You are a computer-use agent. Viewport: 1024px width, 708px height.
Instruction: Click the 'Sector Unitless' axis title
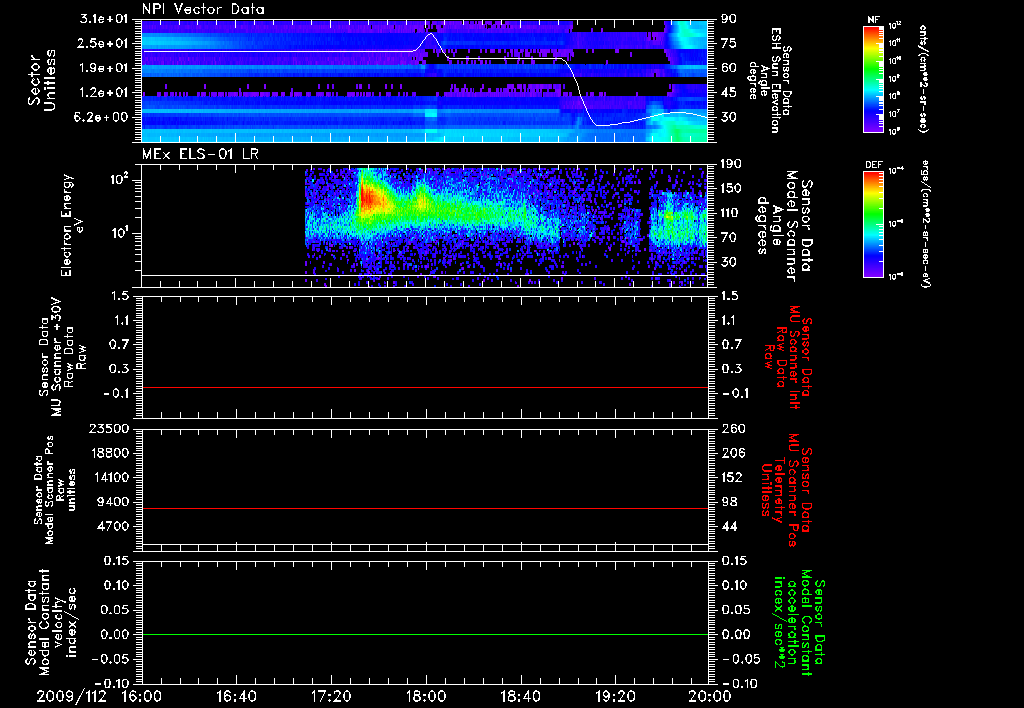(x=42, y=80)
